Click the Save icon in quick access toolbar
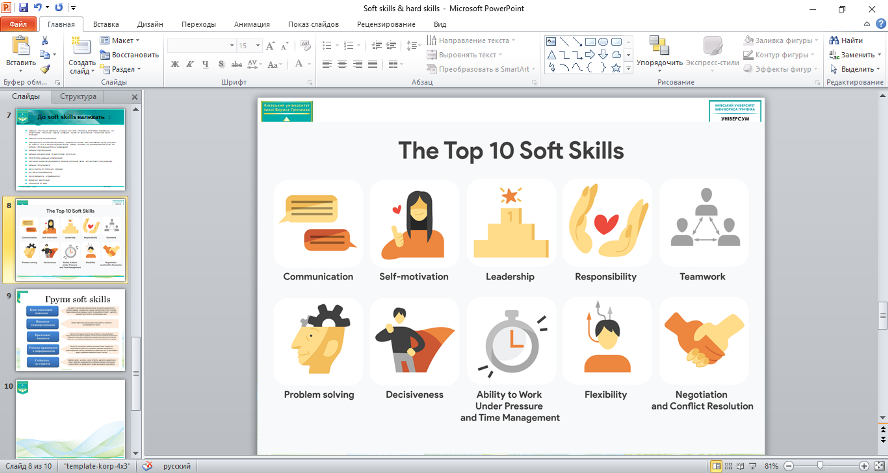Viewport: 888px width, 473px height. [x=23, y=7]
